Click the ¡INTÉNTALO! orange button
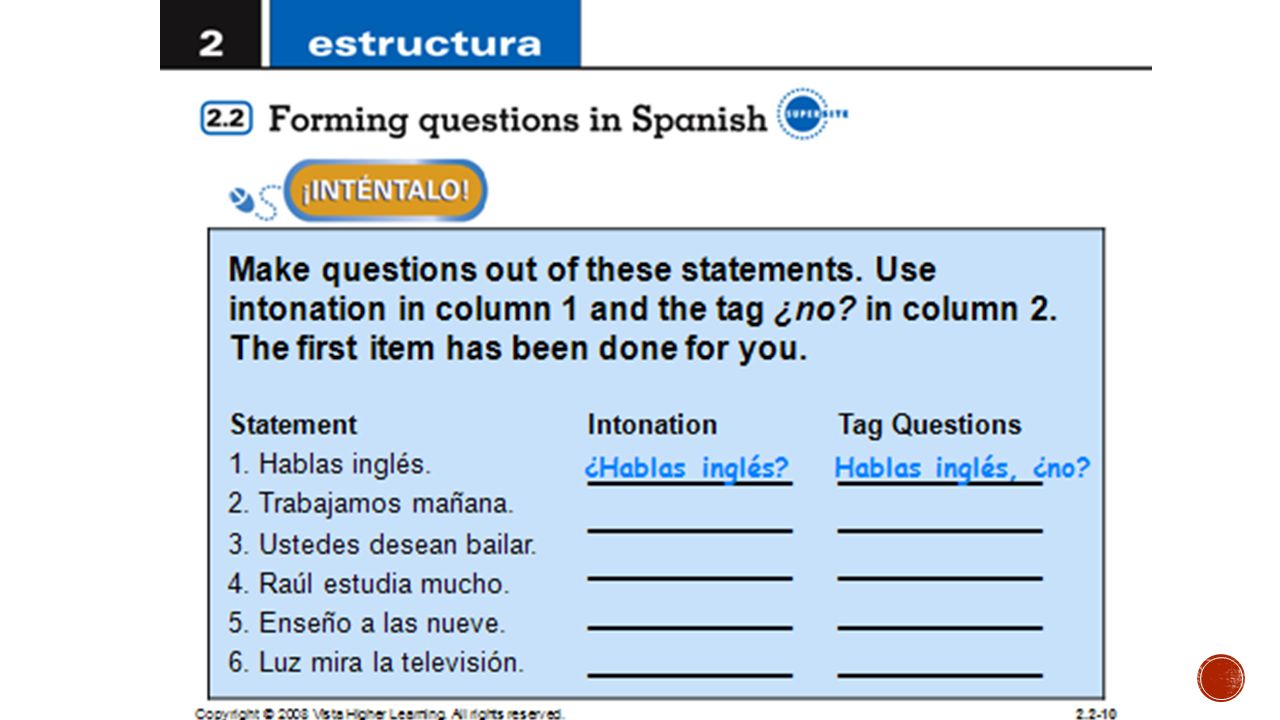 click(385, 190)
